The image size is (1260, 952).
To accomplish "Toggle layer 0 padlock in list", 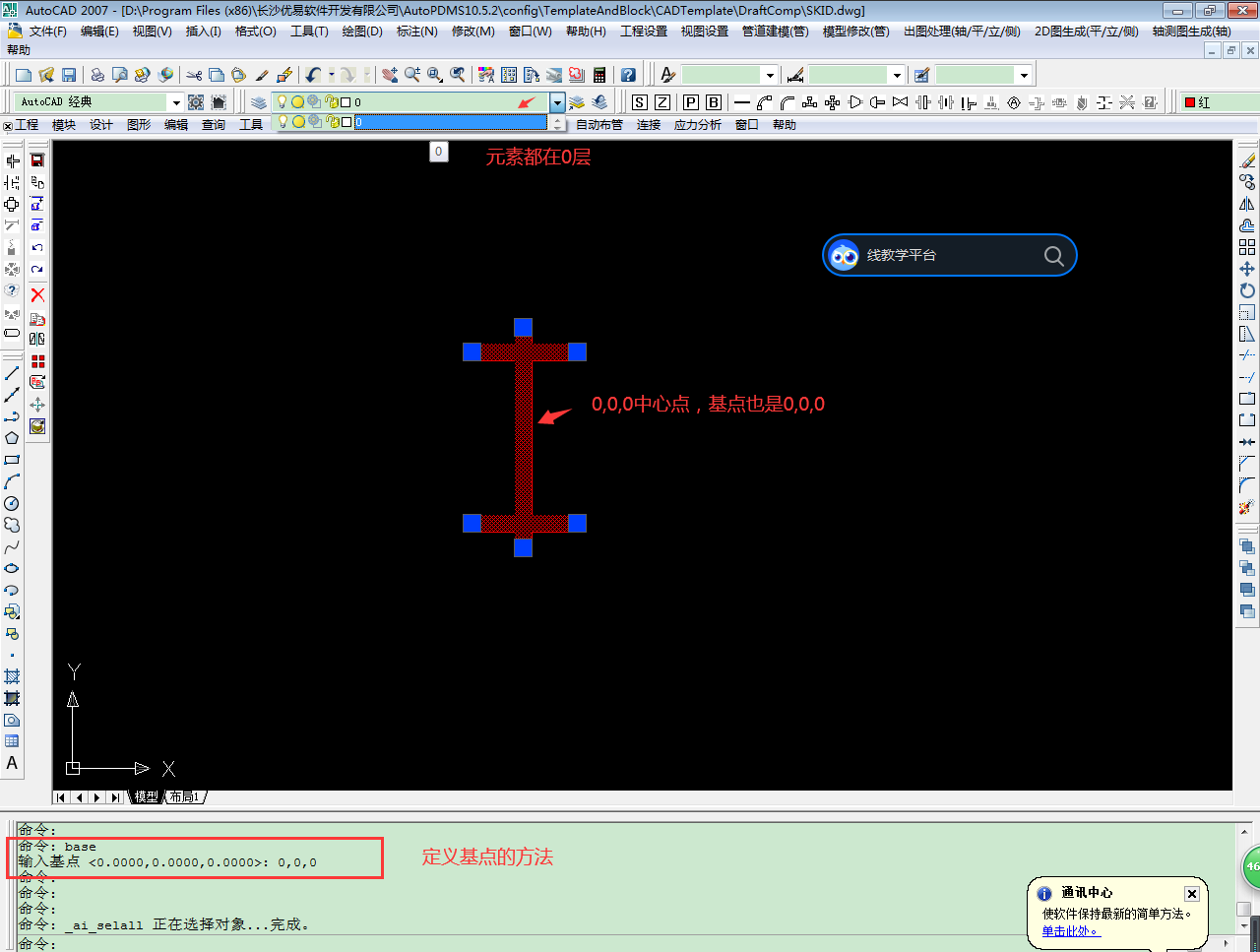I will (332, 122).
